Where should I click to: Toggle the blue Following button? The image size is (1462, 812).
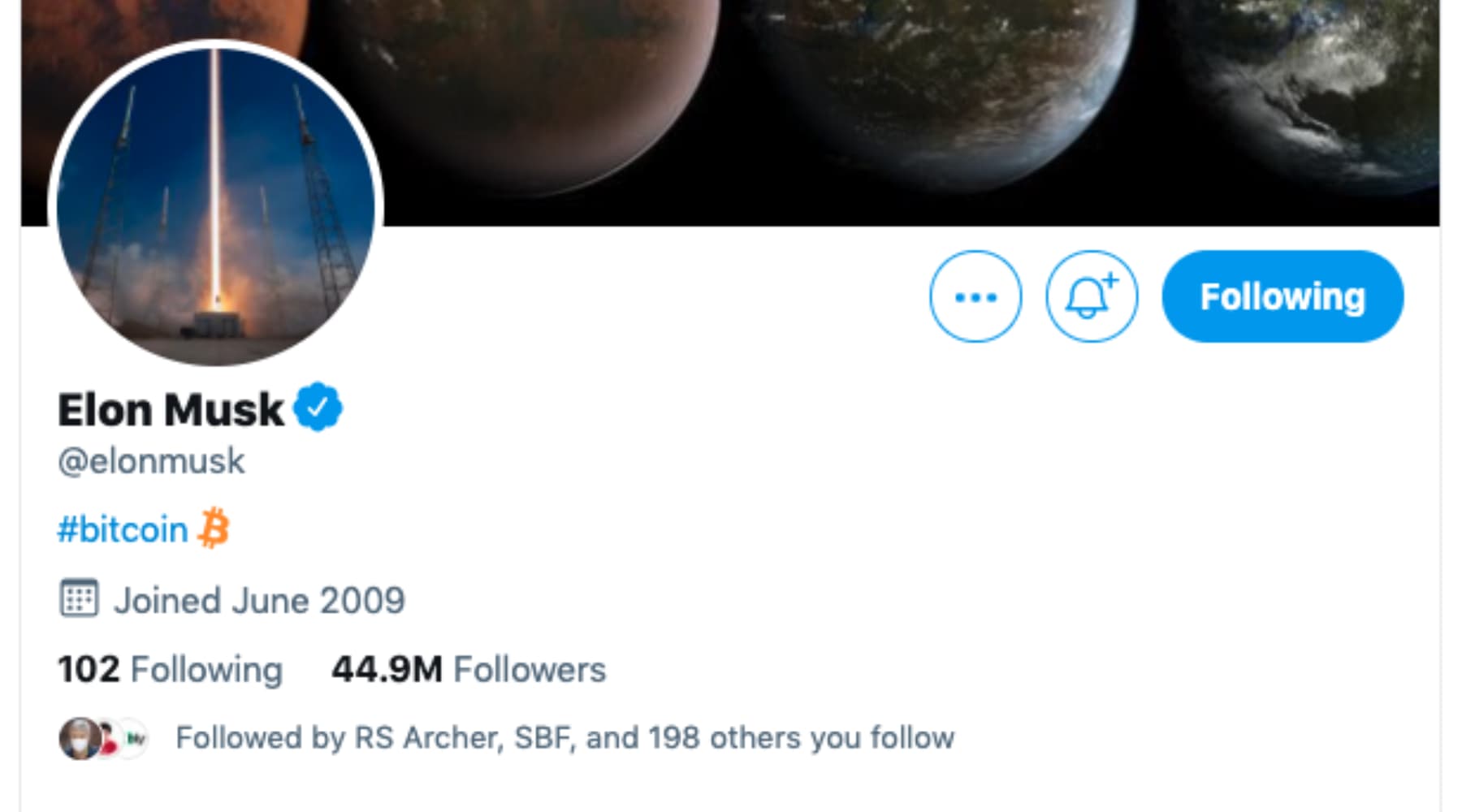1282,296
